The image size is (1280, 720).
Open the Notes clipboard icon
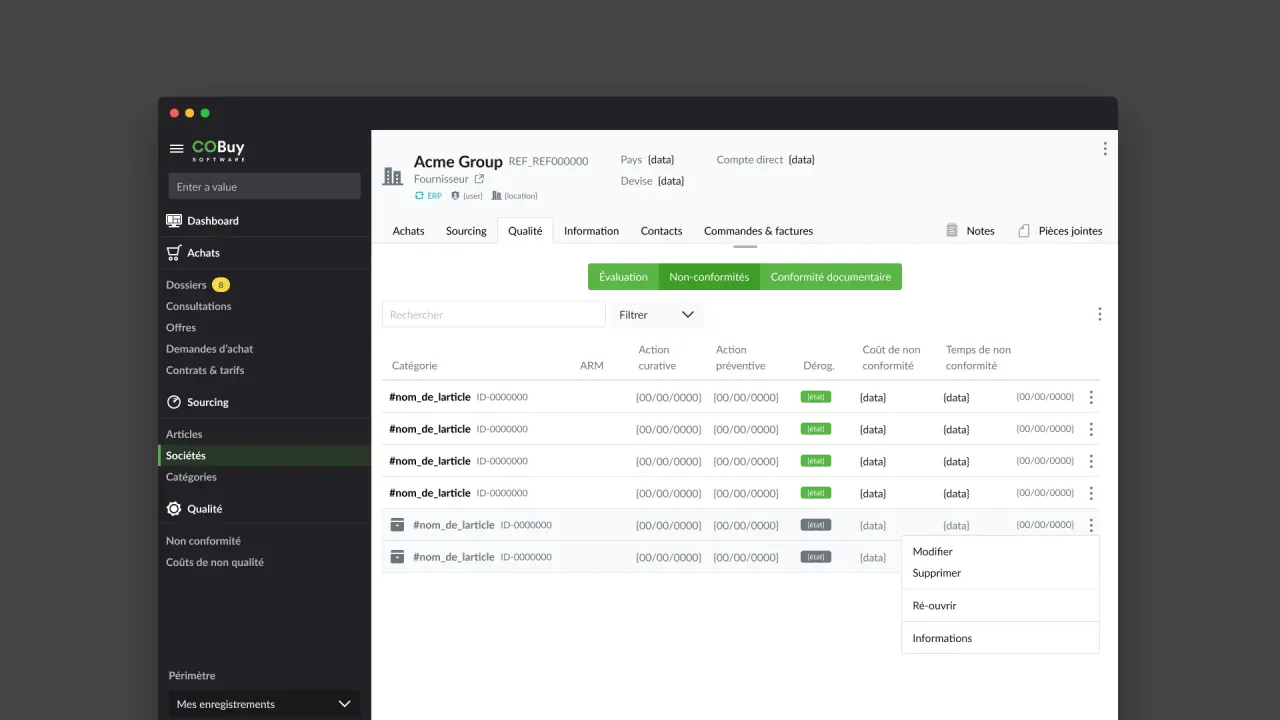coord(952,231)
